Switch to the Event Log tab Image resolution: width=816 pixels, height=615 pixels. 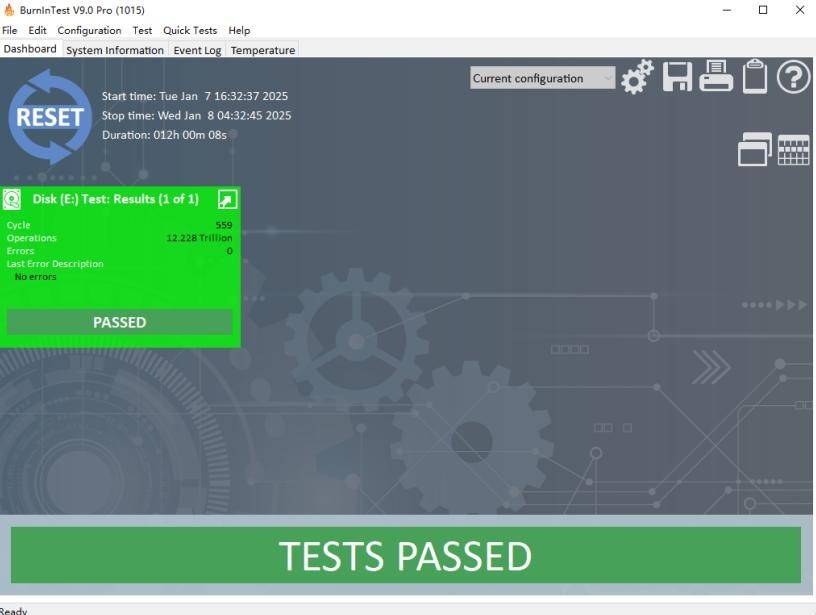click(197, 50)
